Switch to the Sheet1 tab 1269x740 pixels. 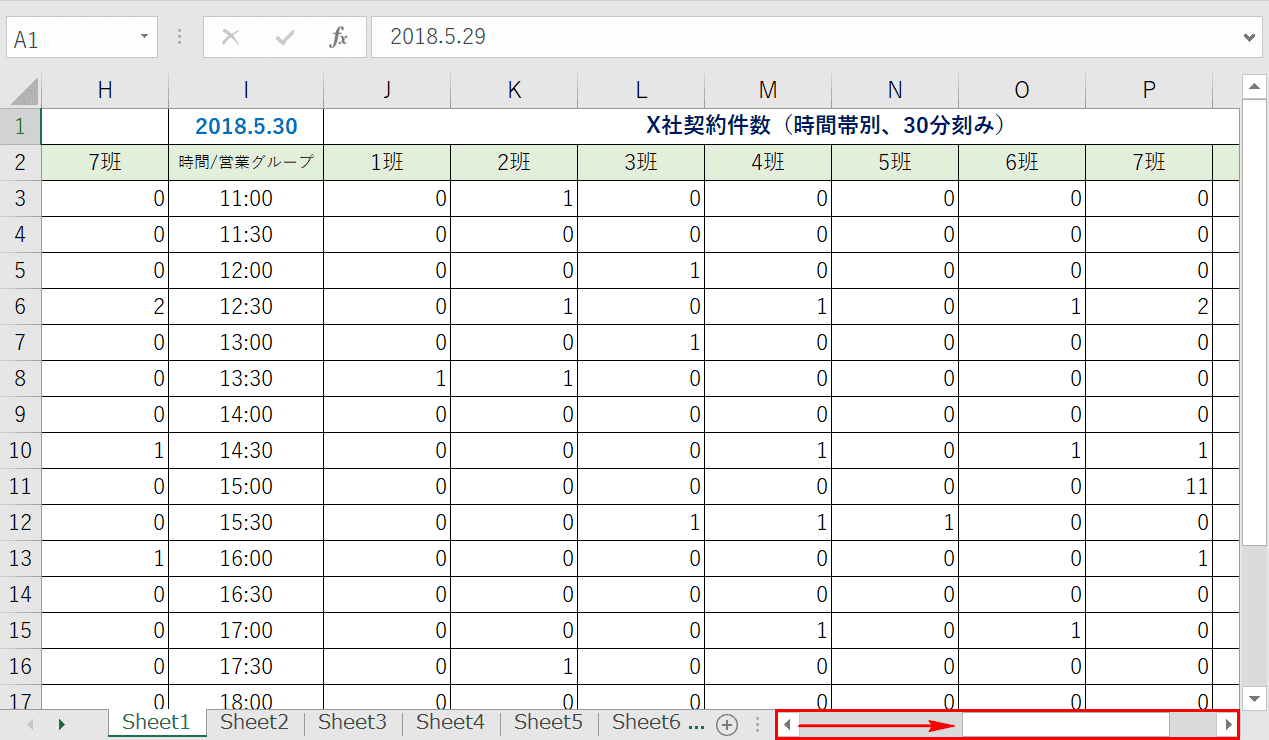point(156,722)
